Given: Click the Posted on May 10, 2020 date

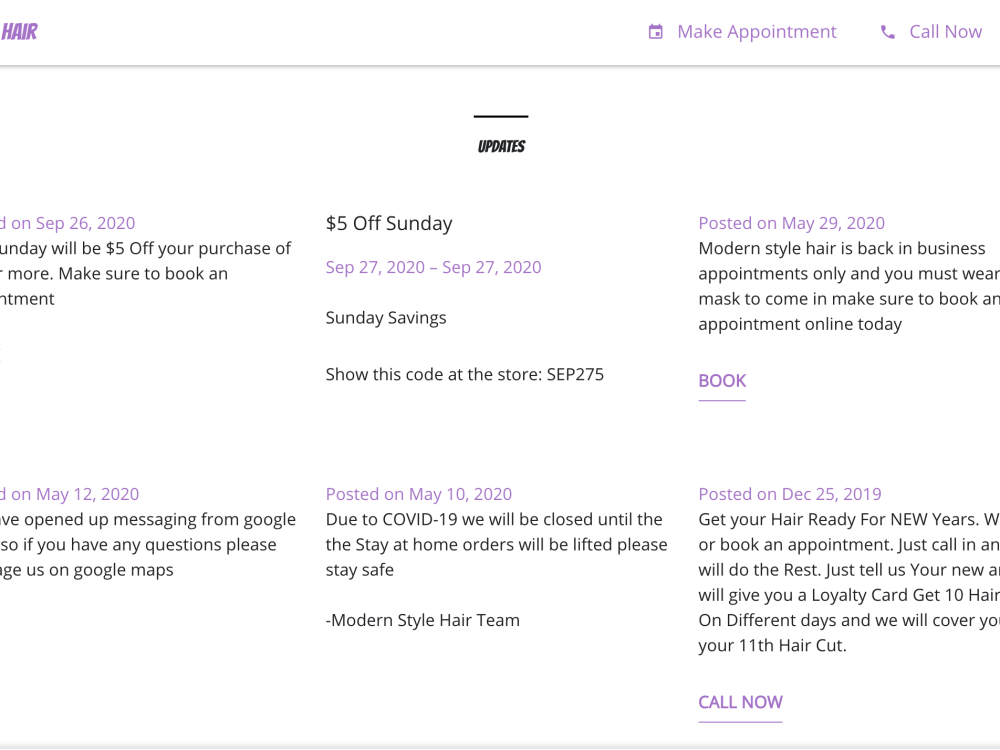Looking at the screenshot, I should tap(418, 493).
